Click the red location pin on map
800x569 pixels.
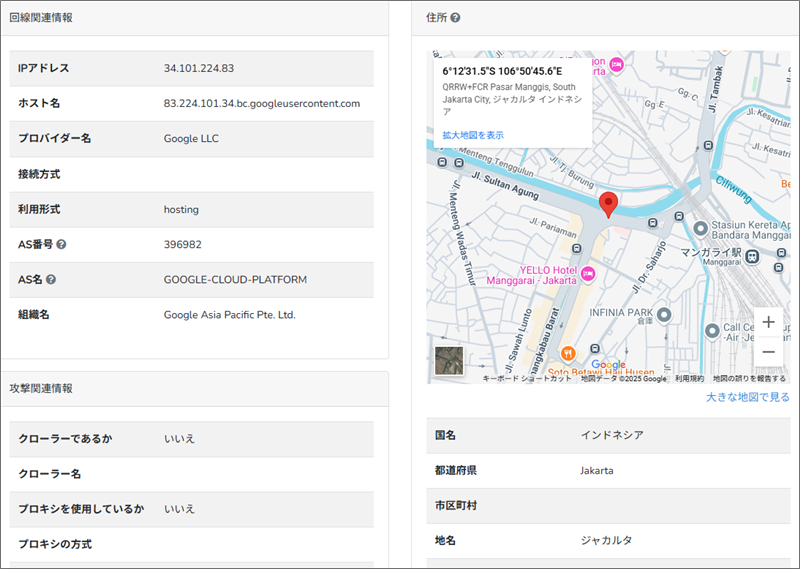click(x=608, y=205)
